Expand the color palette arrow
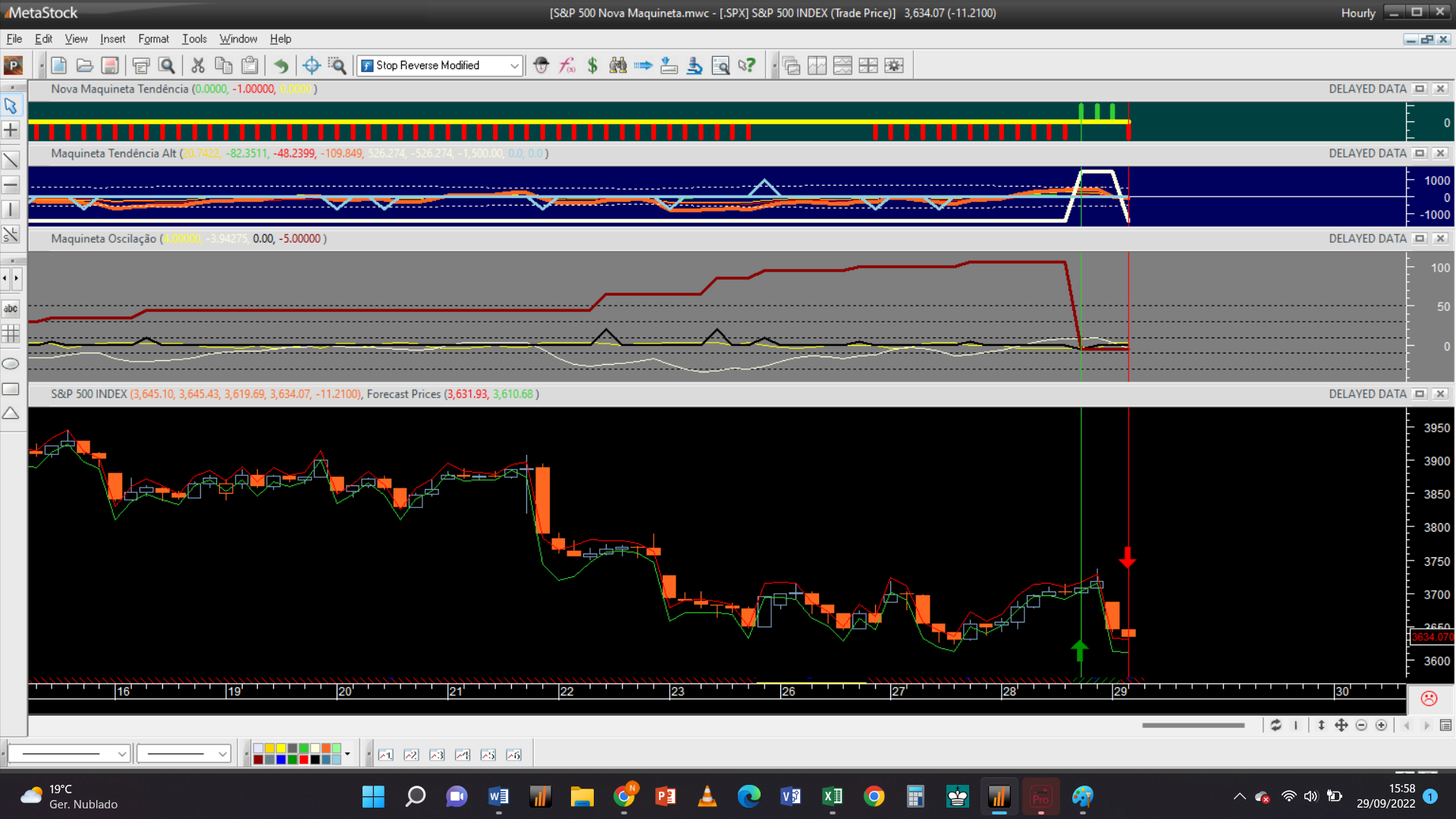The image size is (1456, 819). point(347,754)
